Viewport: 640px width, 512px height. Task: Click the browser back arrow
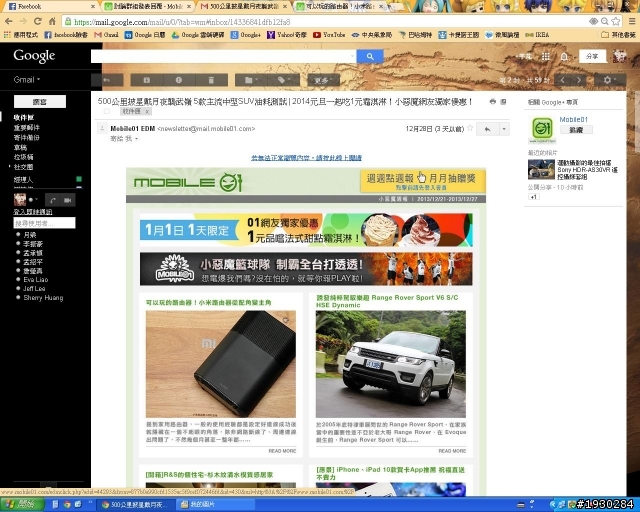pos(9,21)
